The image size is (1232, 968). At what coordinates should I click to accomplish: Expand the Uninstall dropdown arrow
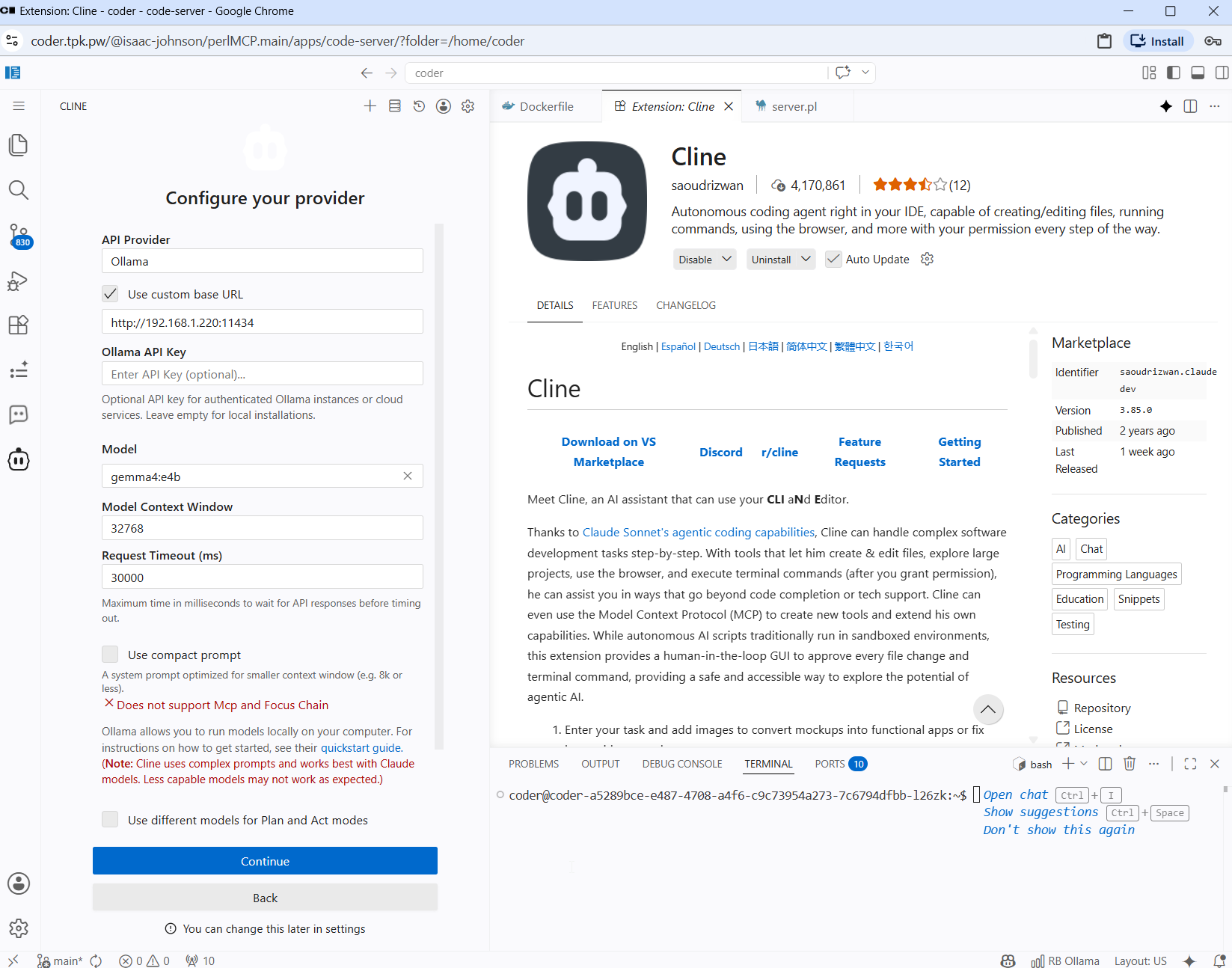(x=806, y=259)
